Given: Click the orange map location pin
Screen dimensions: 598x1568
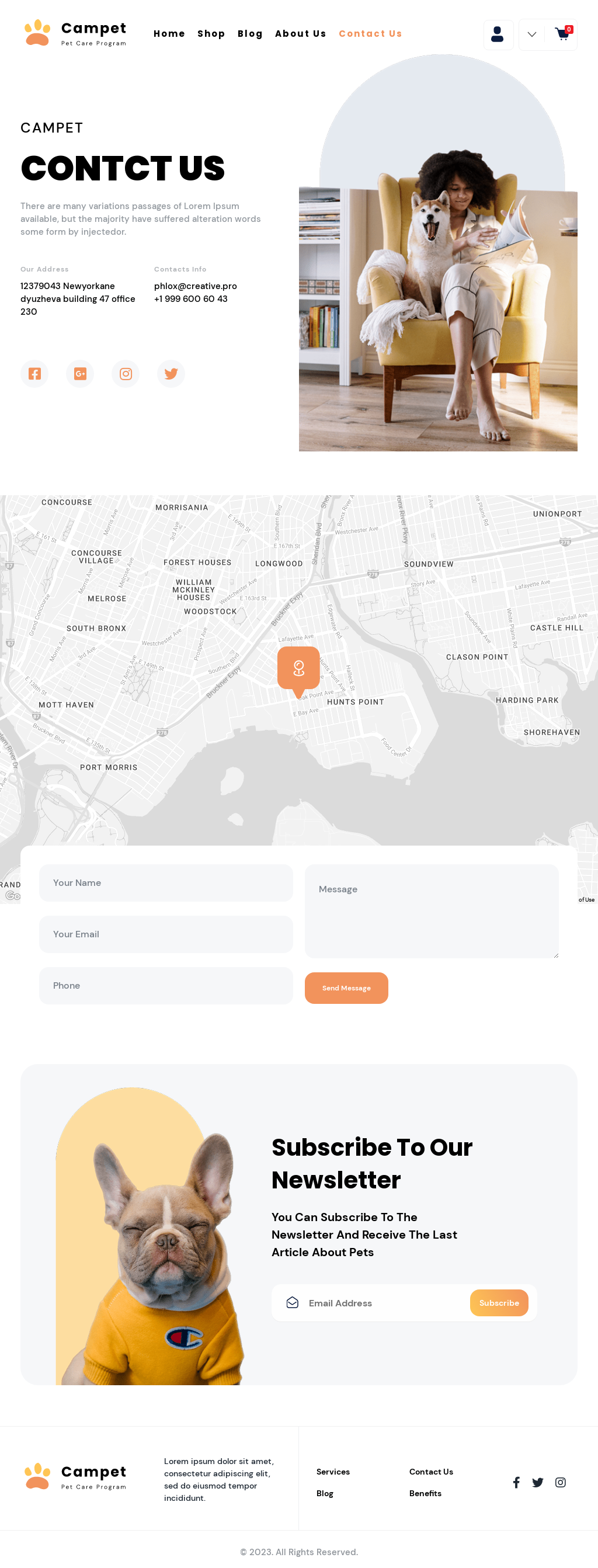Looking at the screenshot, I should click(298, 669).
